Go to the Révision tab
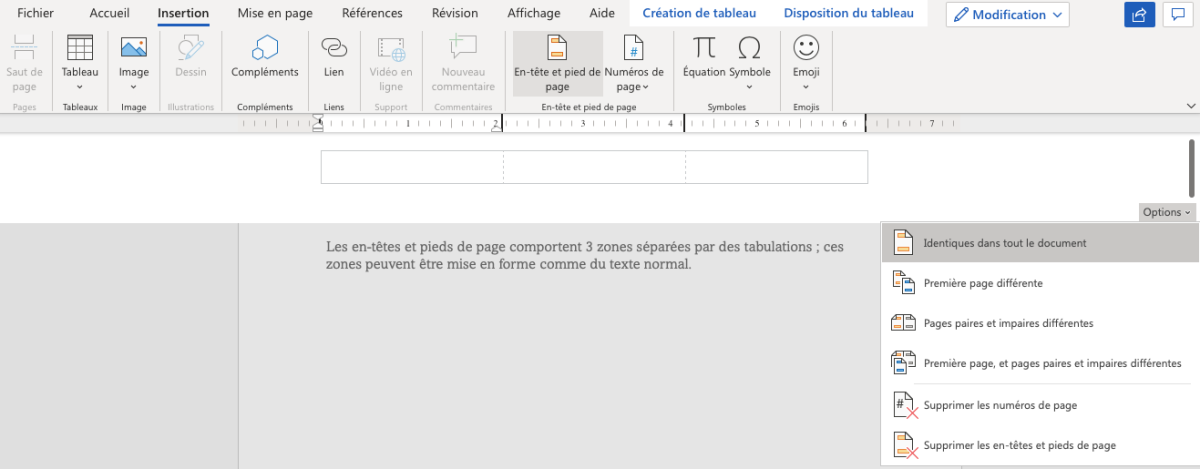 [455, 14]
